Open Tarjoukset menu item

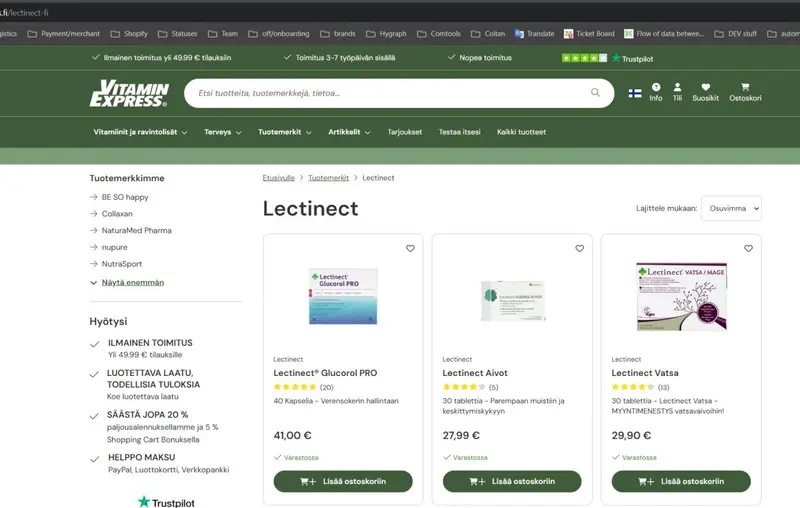tap(405, 132)
